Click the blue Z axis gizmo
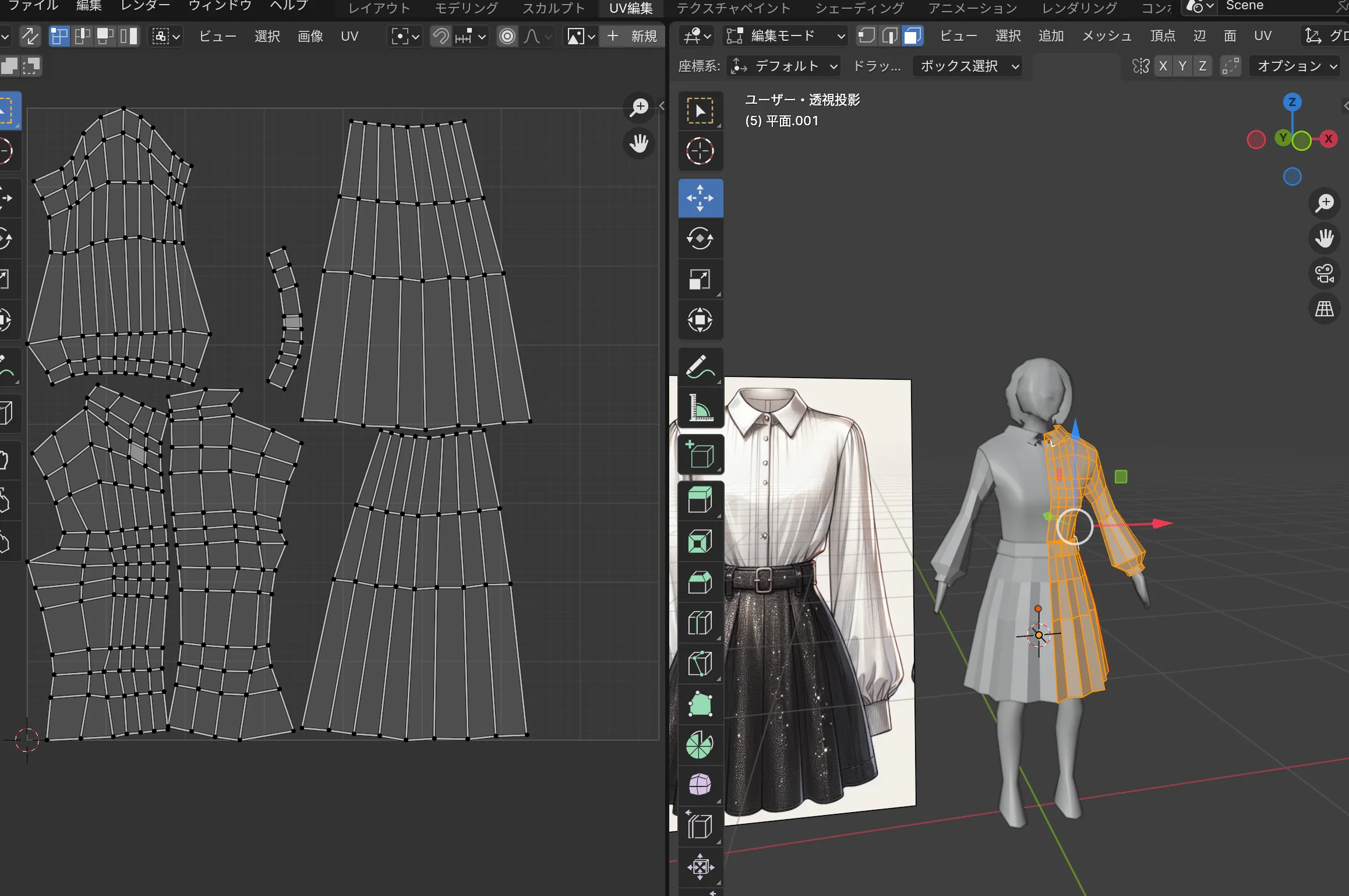This screenshot has width=1349, height=896. click(1292, 103)
